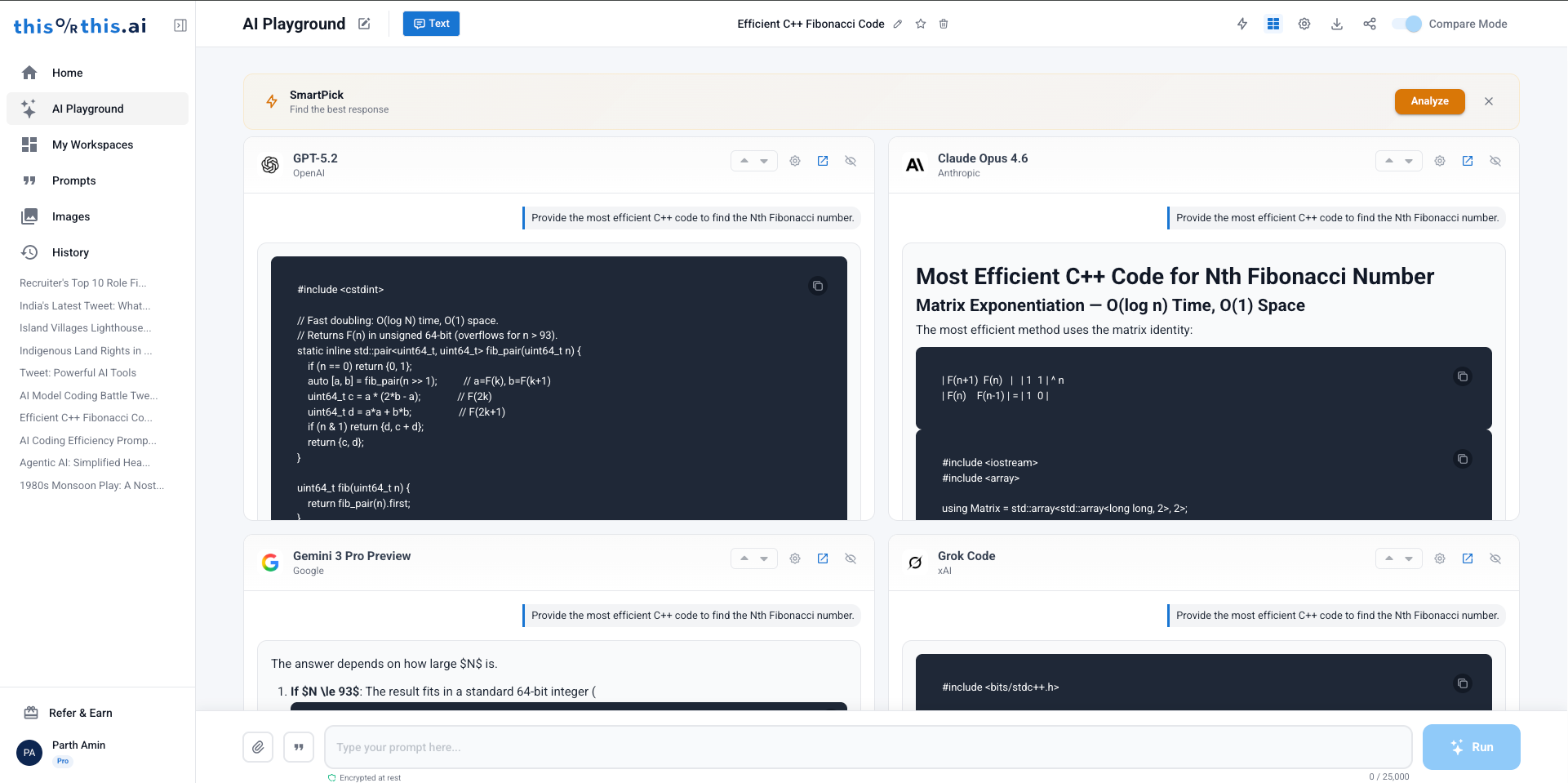The width and height of the screenshot is (1568, 783).
Task: Delete chat using trash icon
Action: click(x=944, y=24)
